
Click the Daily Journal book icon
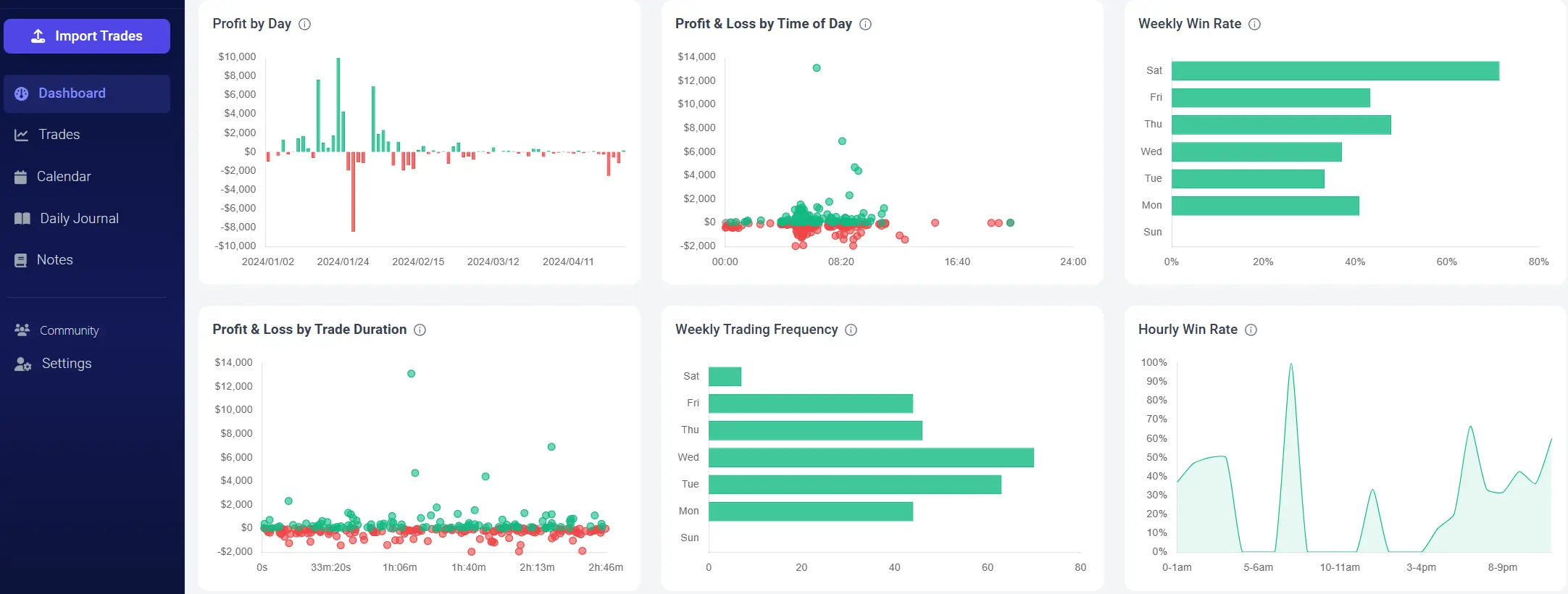(22, 219)
